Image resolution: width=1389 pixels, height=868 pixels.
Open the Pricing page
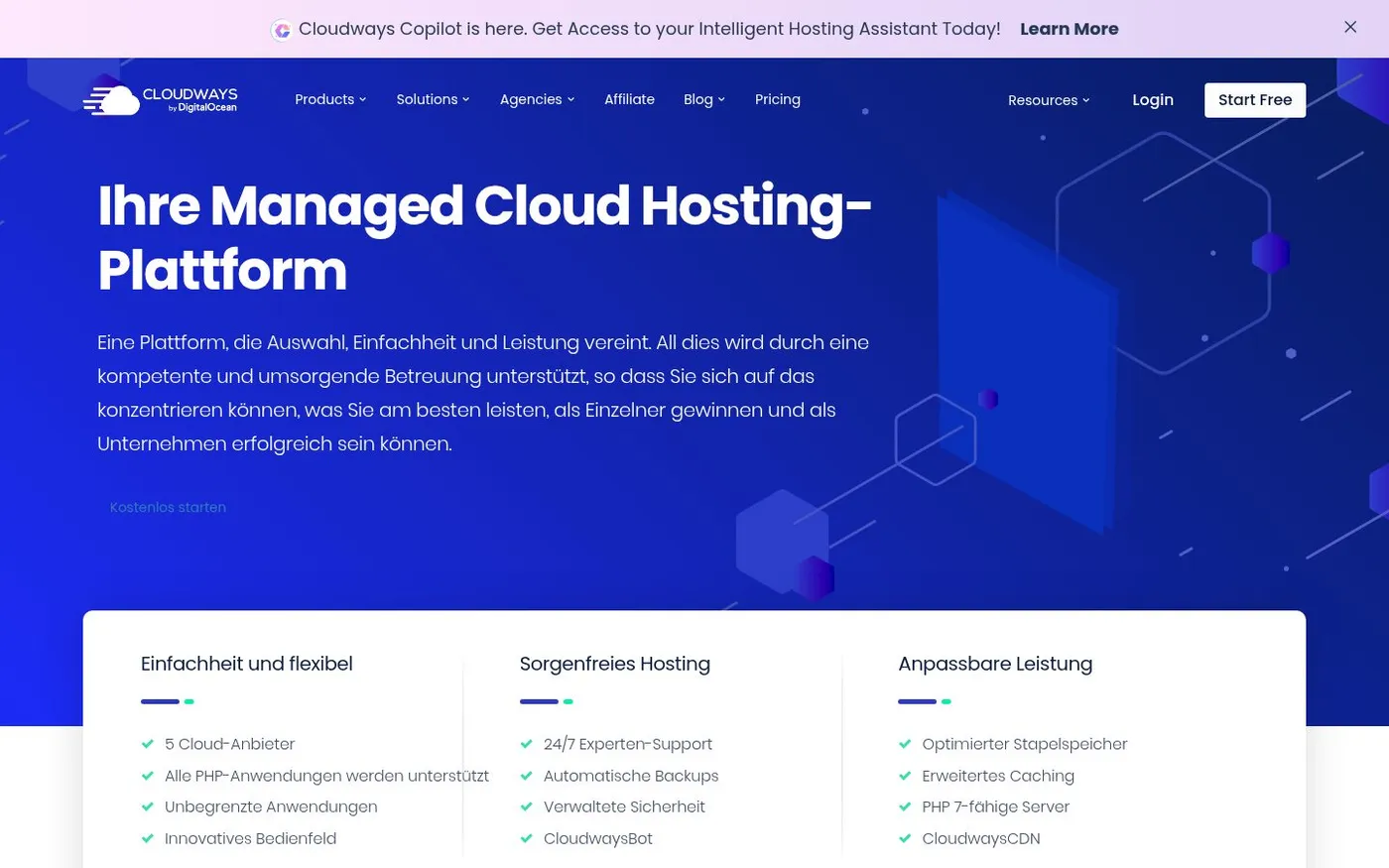pyautogui.click(x=777, y=99)
